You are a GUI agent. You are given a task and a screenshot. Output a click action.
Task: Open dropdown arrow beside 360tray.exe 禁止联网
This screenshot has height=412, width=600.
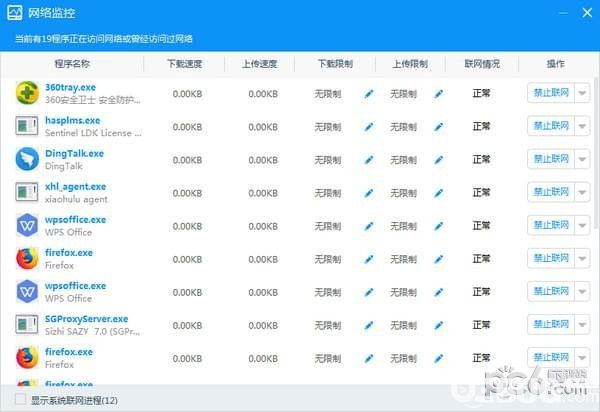point(582,93)
